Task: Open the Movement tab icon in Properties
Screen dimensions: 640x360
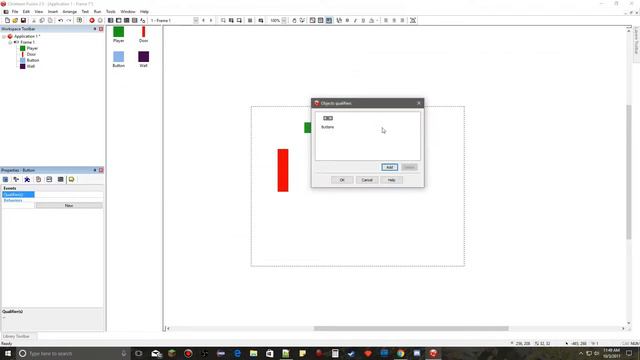Action: coord(16,180)
